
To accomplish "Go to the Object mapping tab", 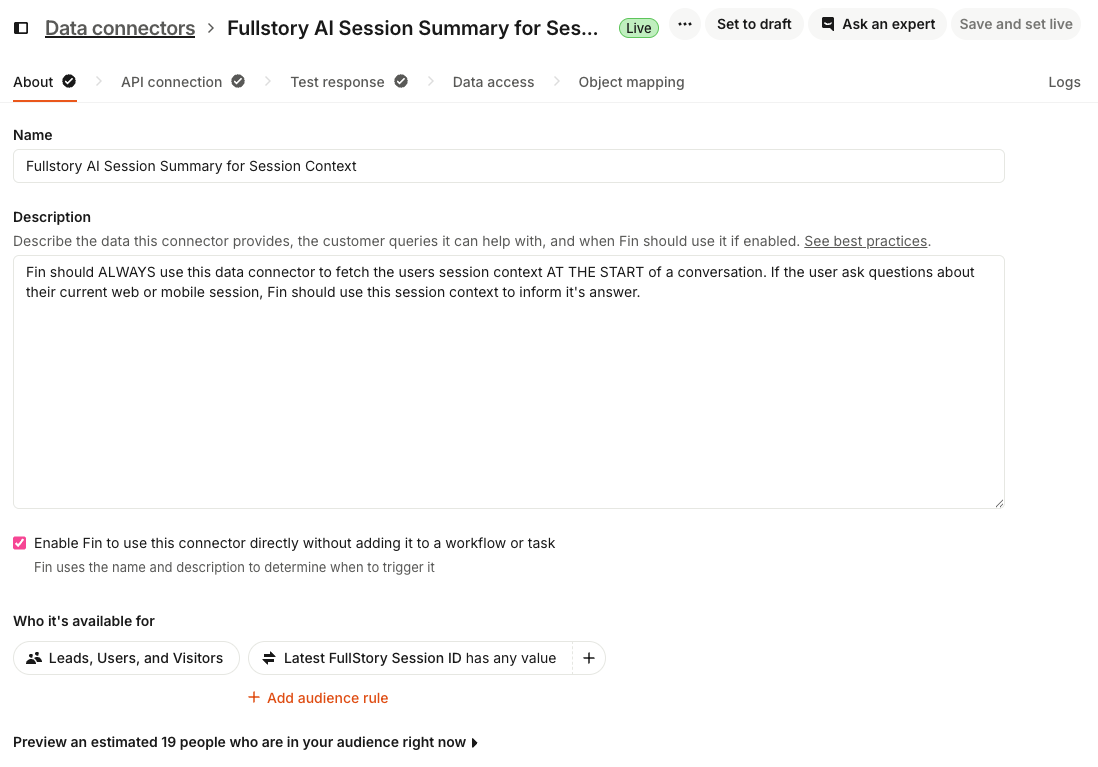I will pos(631,82).
